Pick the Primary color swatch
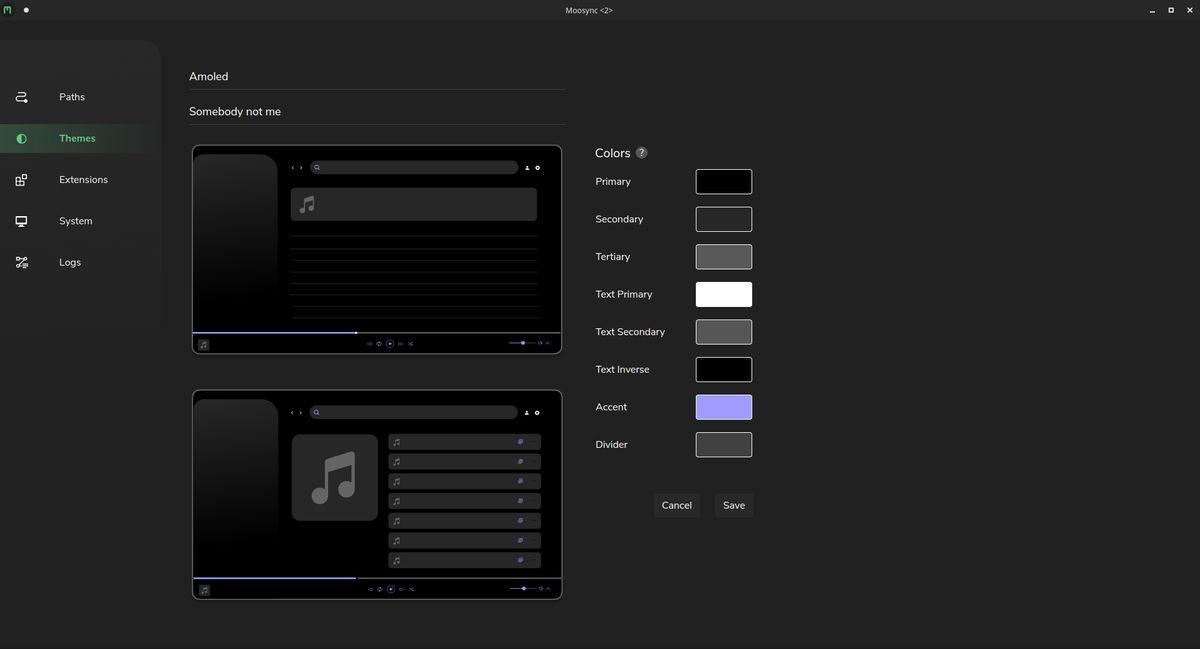 724,182
